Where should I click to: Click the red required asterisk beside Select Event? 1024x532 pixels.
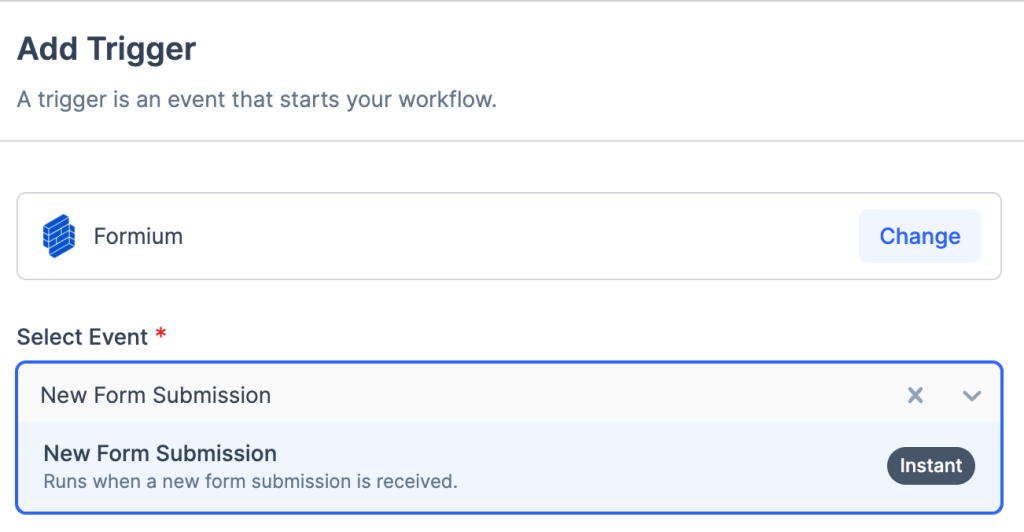point(160,337)
